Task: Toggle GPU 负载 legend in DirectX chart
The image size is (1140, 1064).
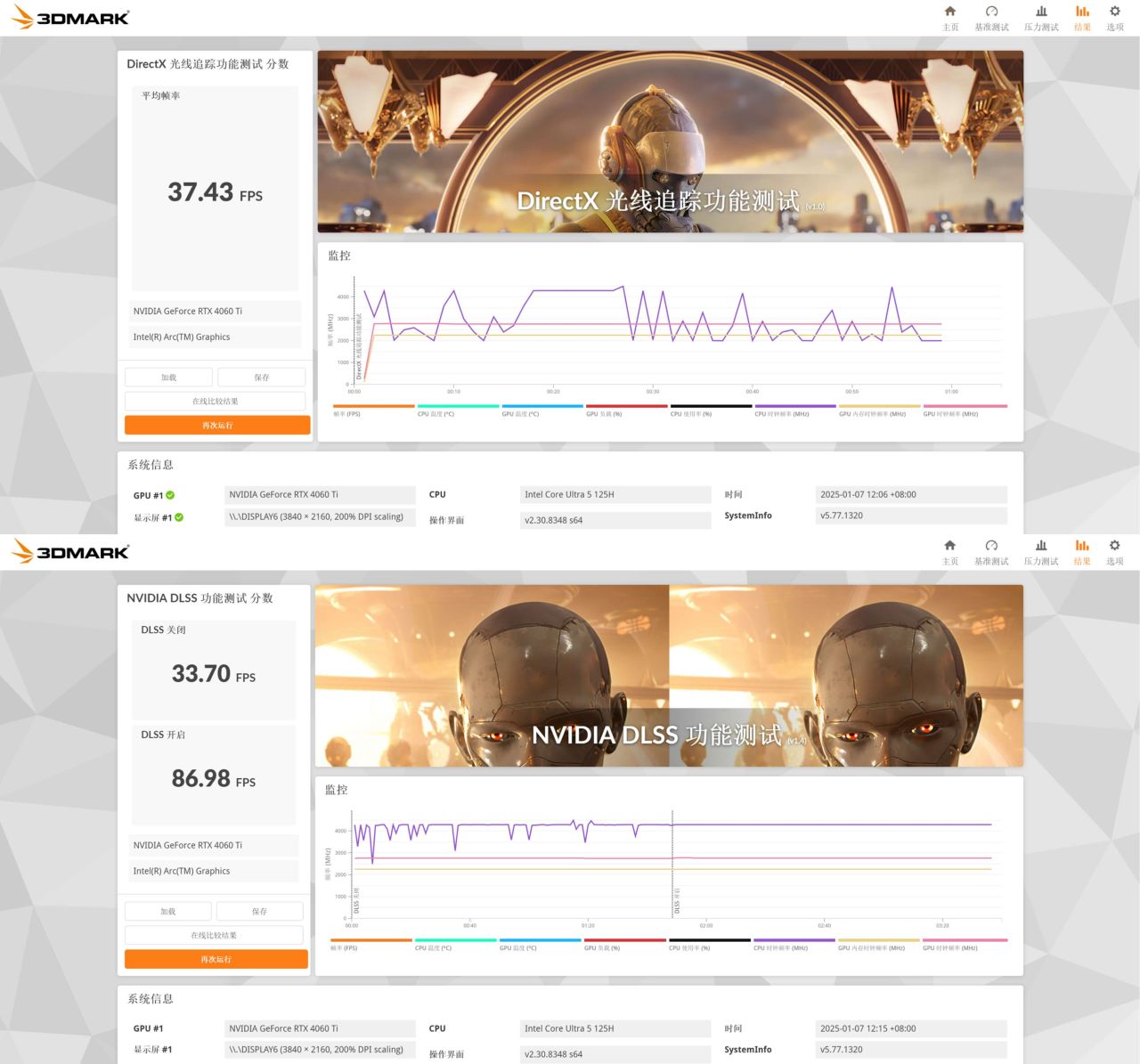Action: click(x=627, y=410)
